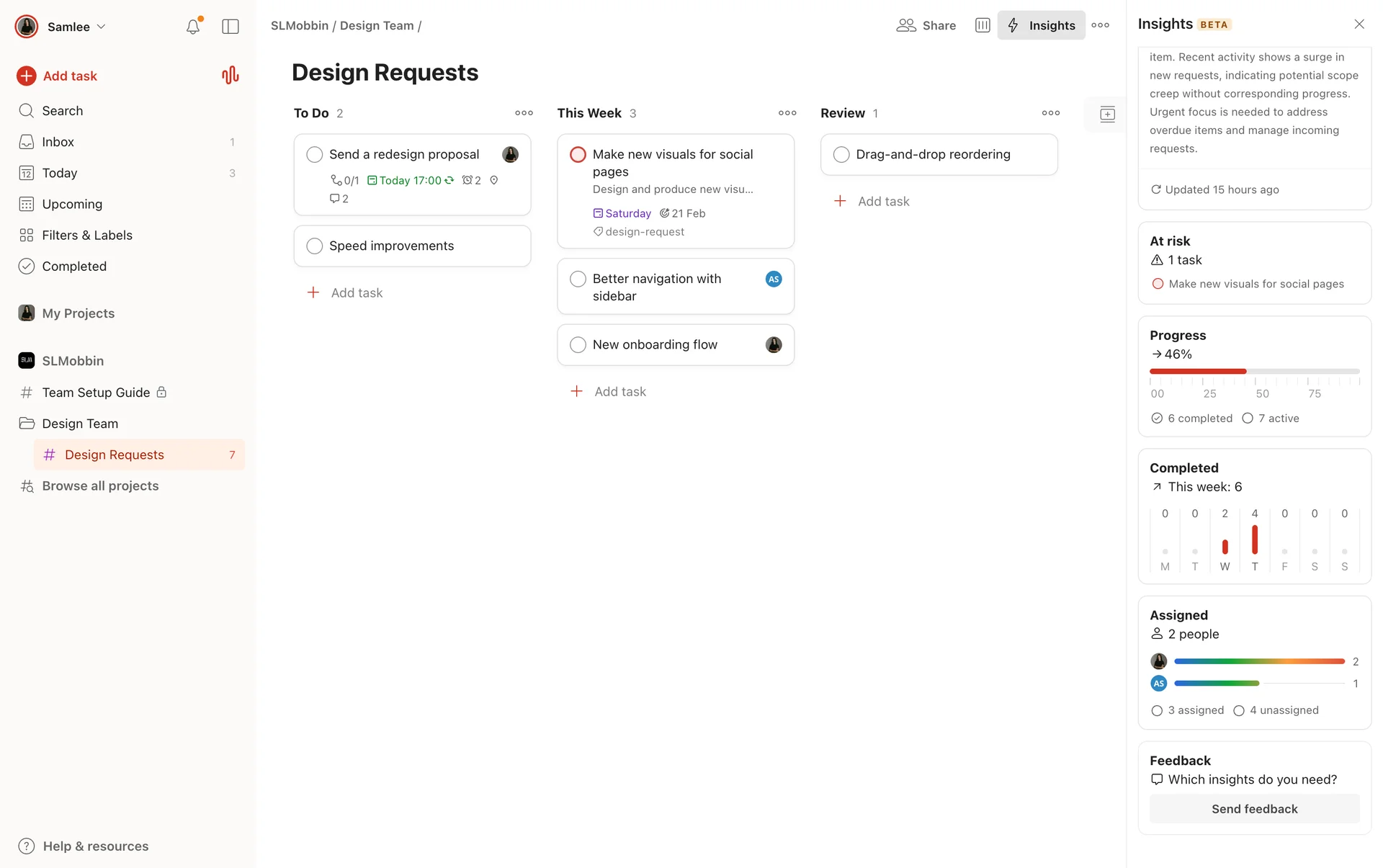This screenshot has width=1383, height=868.
Task: Click Share in the top bar
Action: (926, 25)
